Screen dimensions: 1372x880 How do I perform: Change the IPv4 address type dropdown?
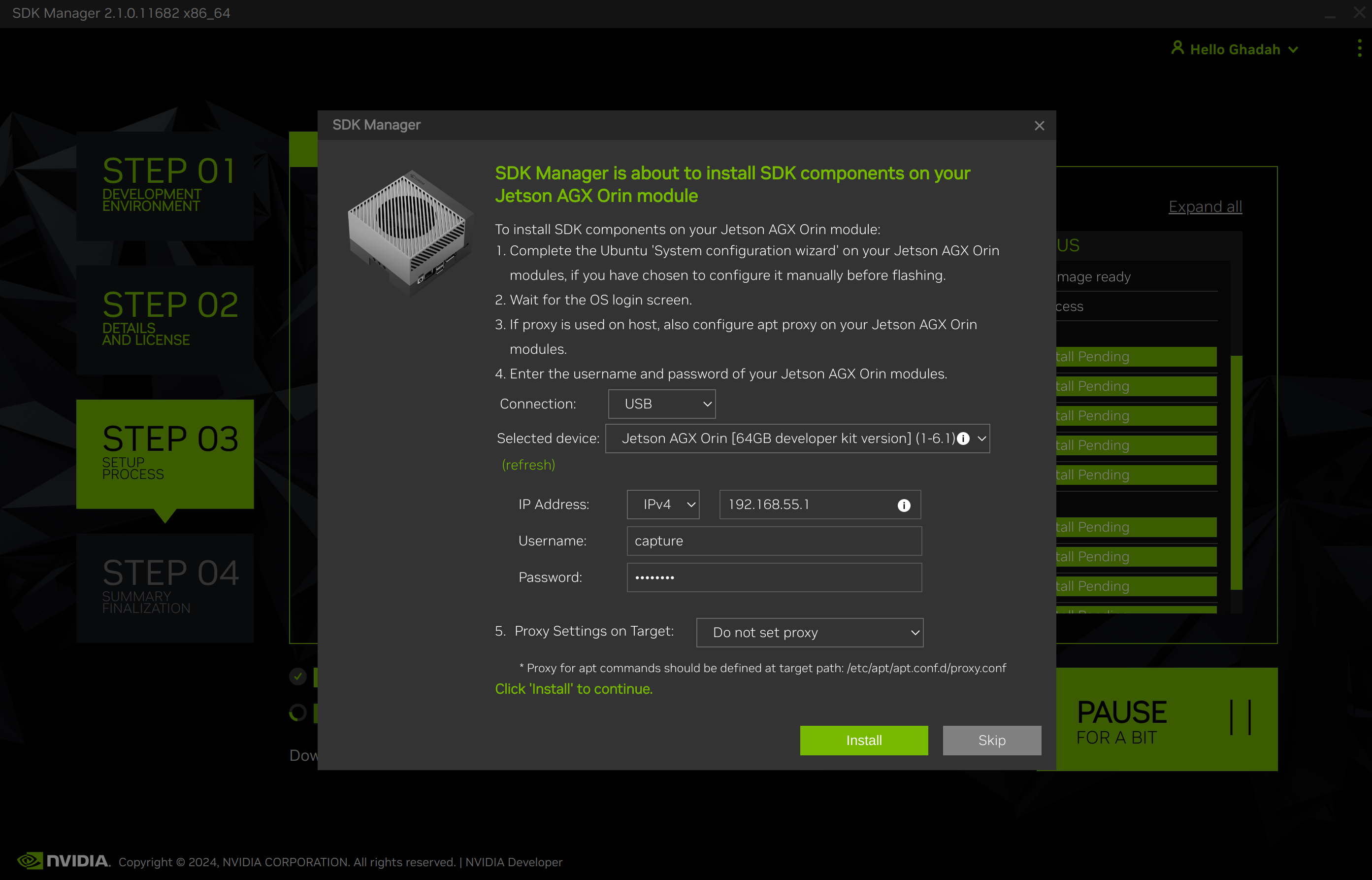663,505
